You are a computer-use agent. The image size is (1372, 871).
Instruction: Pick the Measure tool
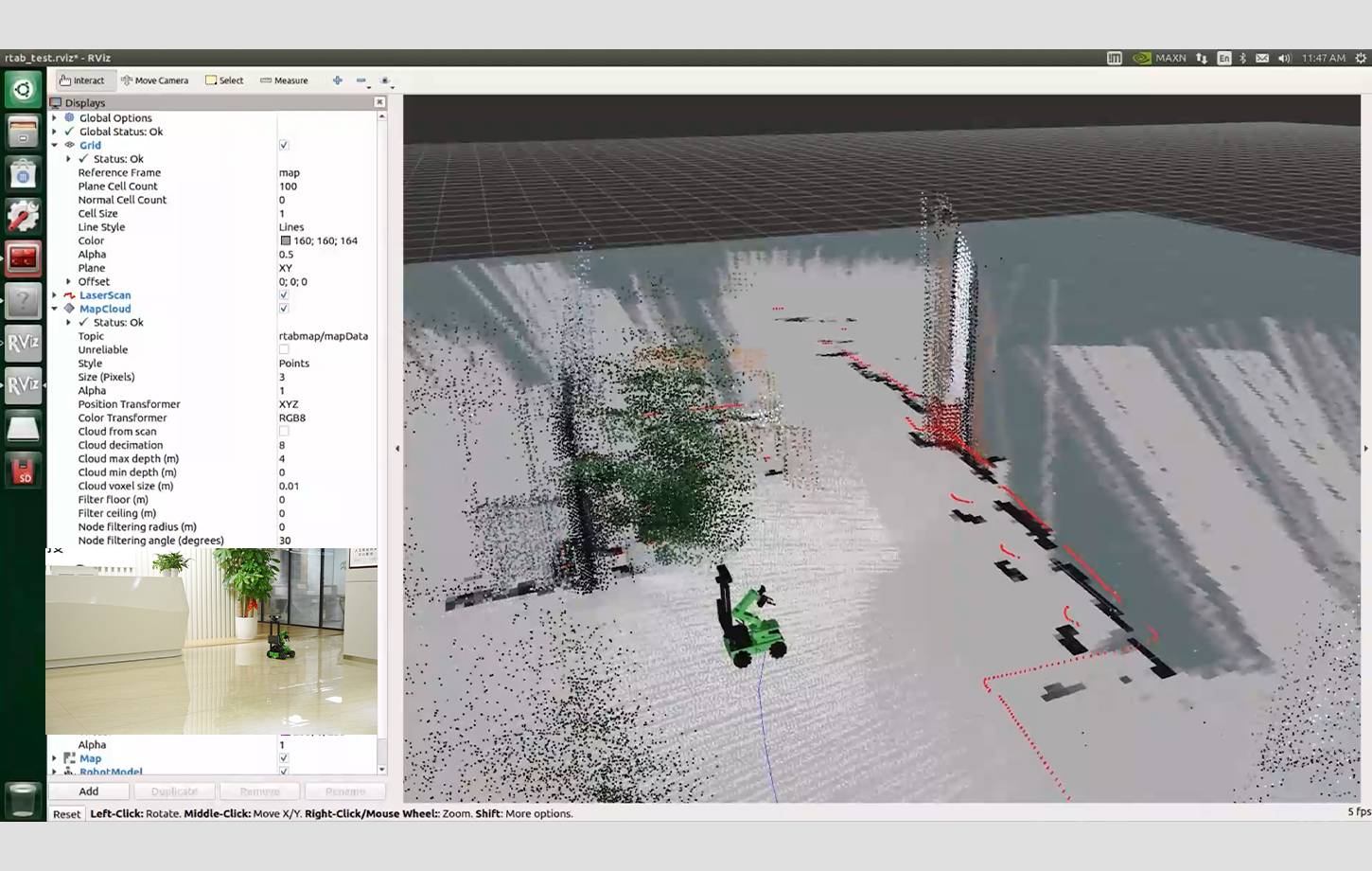point(284,80)
